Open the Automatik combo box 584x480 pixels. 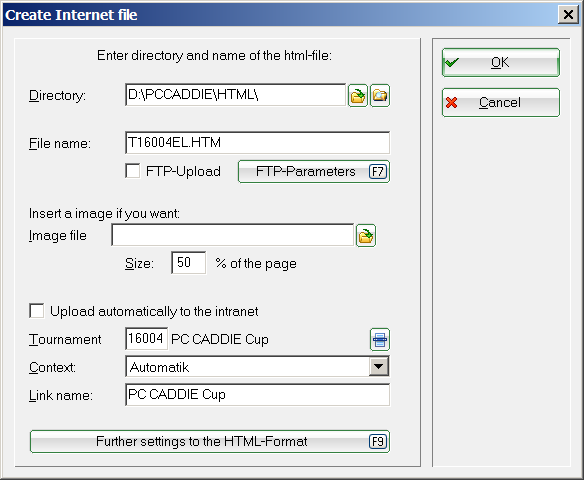coord(257,366)
